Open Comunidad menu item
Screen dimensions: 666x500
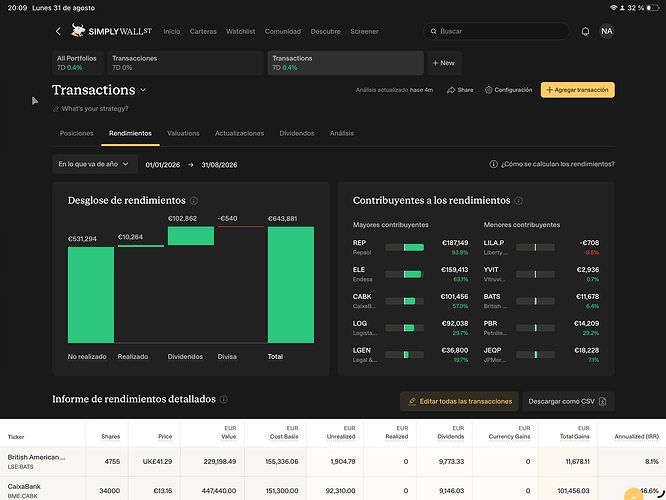282,31
